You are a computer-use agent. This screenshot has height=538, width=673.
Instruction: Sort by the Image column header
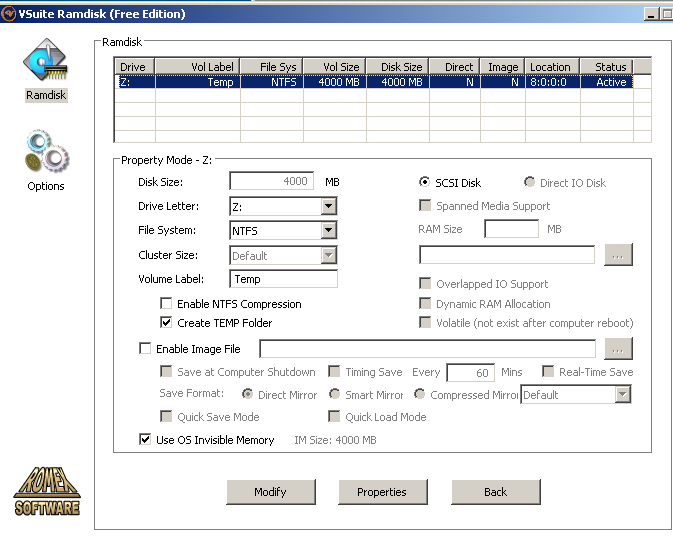[x=503, y=67]
